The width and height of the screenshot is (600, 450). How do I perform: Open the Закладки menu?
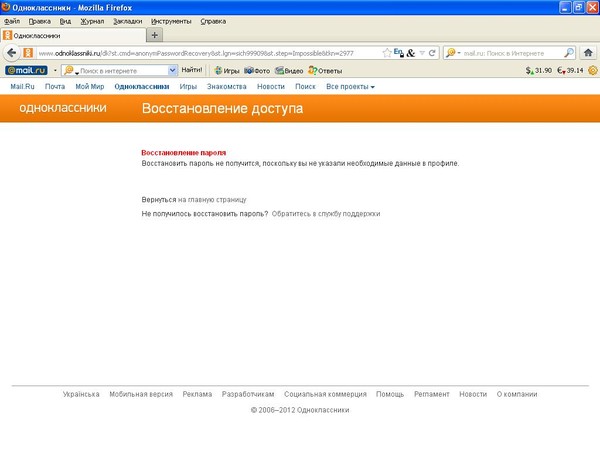[x=128, y=21]
